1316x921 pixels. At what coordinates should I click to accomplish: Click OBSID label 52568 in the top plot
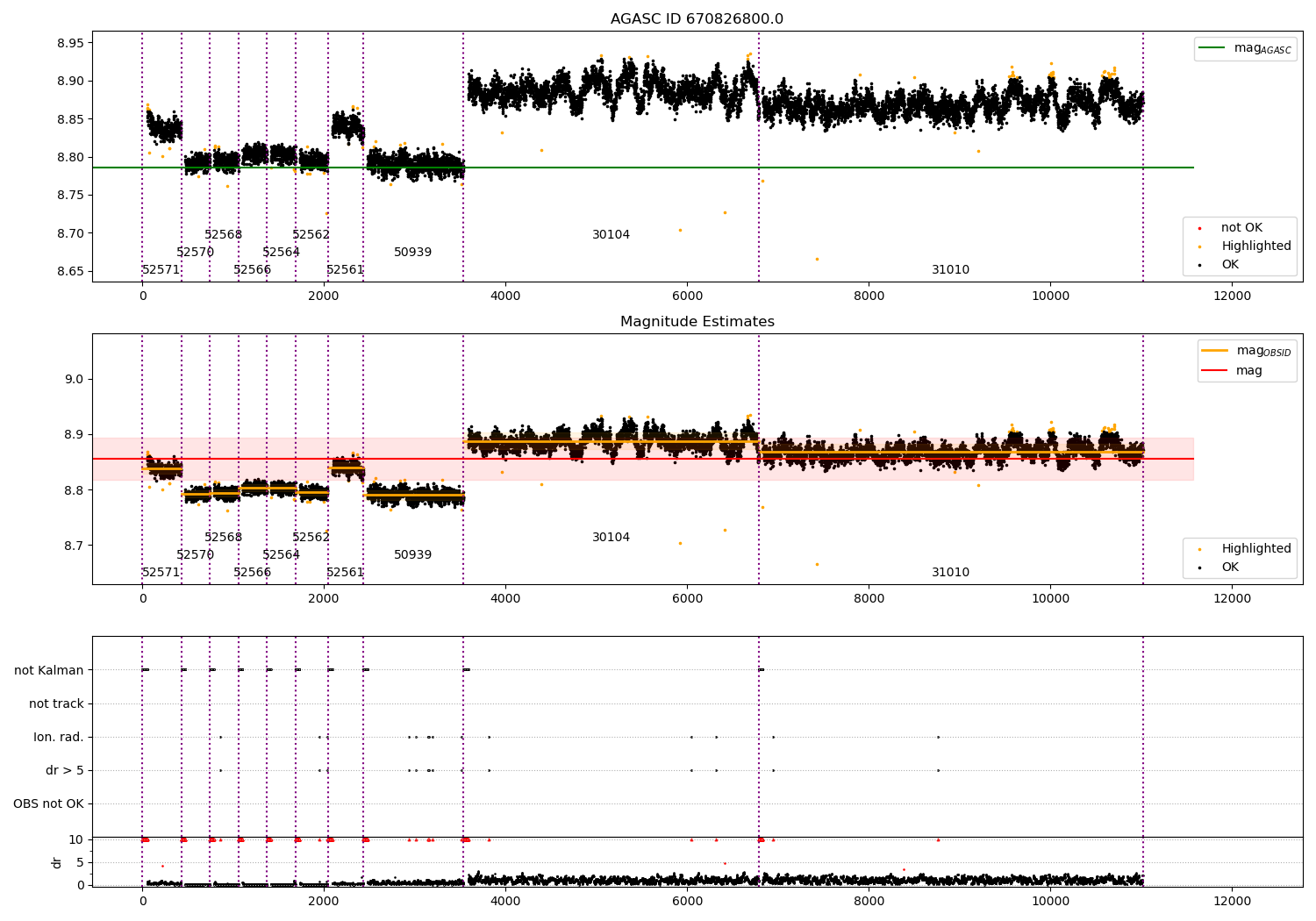point(224,235)
